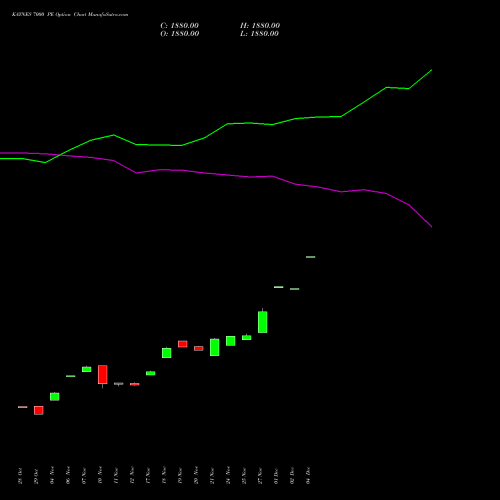Click the 12 Nov date label

click(x=132, y=475)
